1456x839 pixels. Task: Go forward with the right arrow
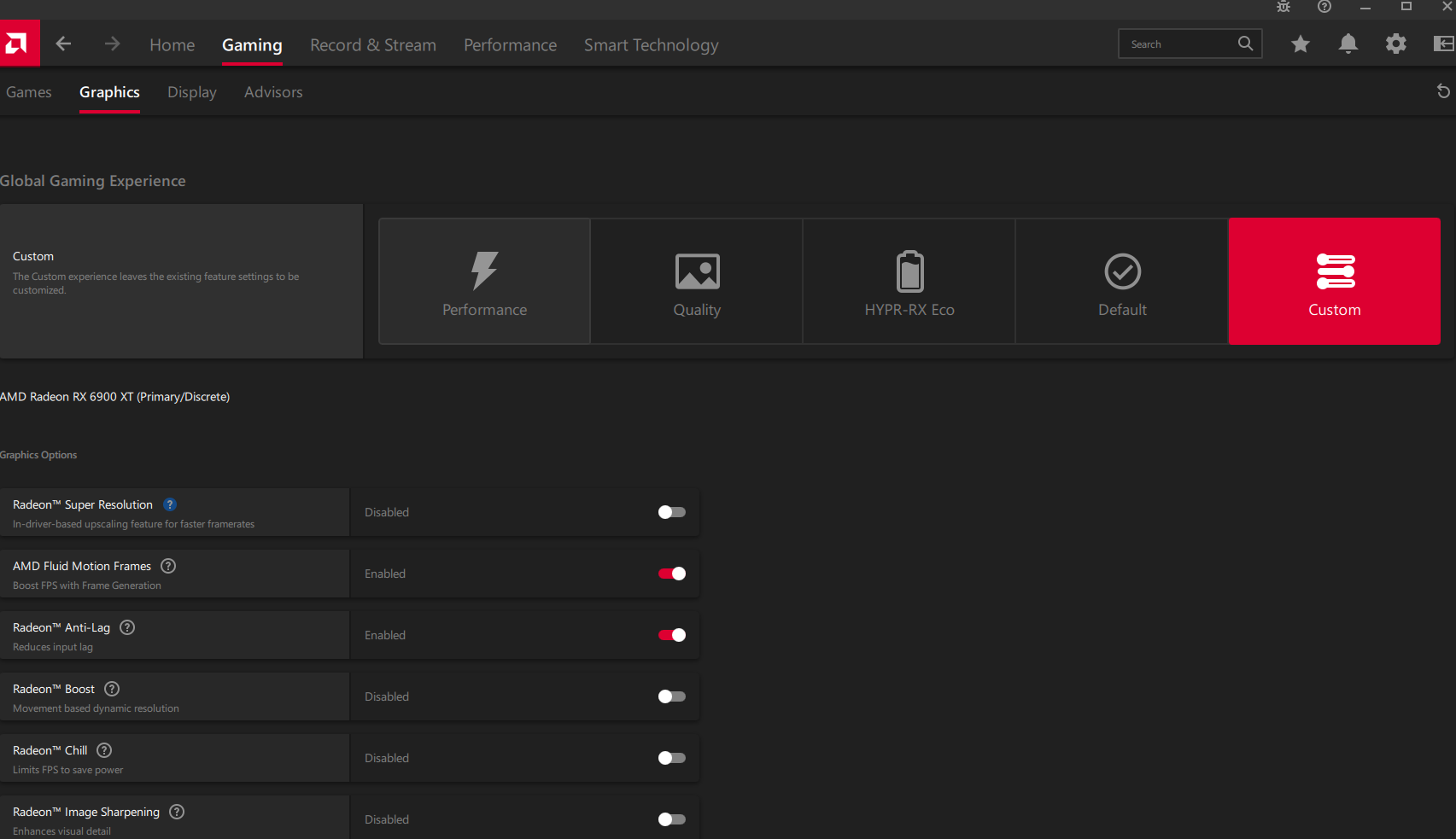point(112,44)
